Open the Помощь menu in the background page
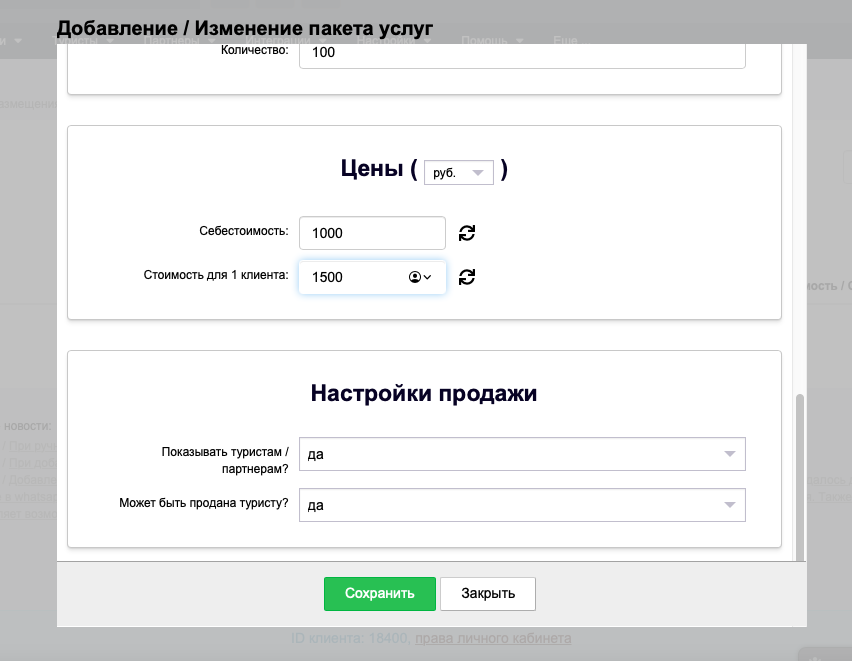The height and width of the screenshot is (661, 852). pos(492,41)
